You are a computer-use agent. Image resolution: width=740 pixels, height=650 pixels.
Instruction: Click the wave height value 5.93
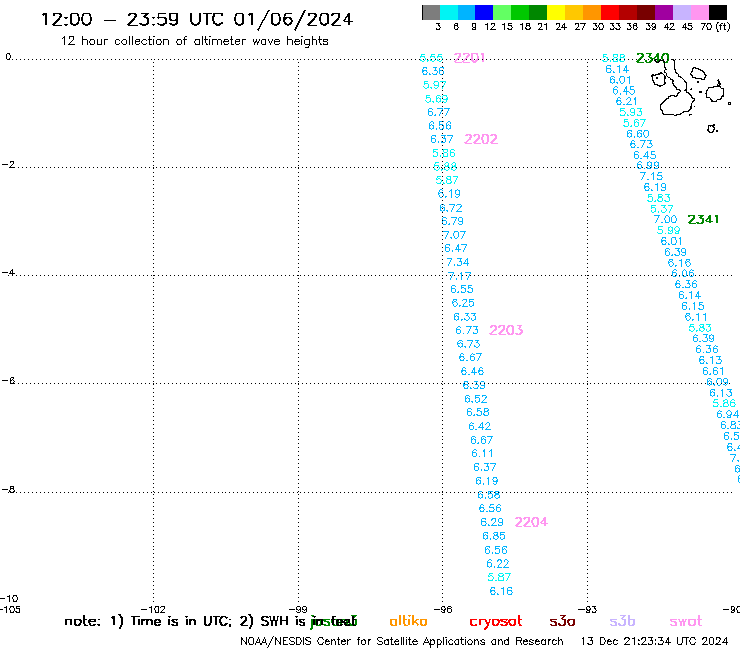click(631, 112)
